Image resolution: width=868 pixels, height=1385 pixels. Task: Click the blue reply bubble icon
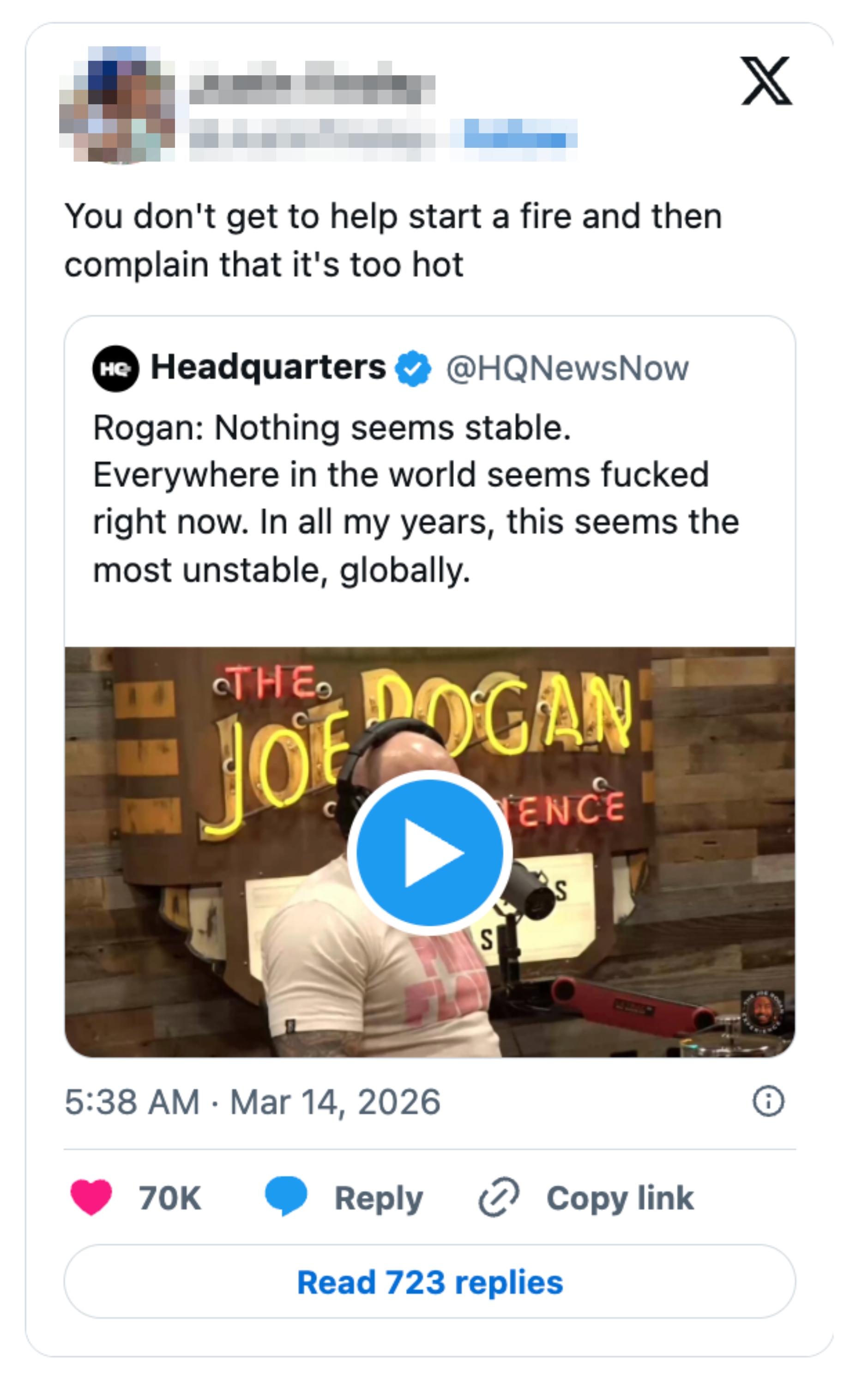tap(286, 1196)
